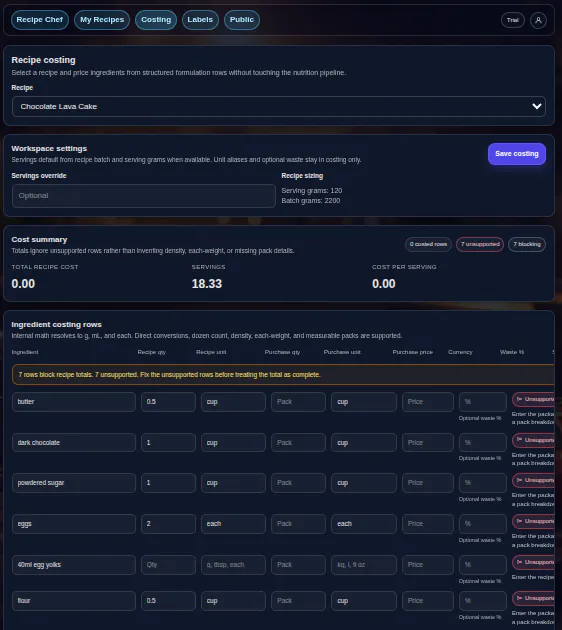
Task: Click the butter waste % field
Action: [x=482, y=402]
